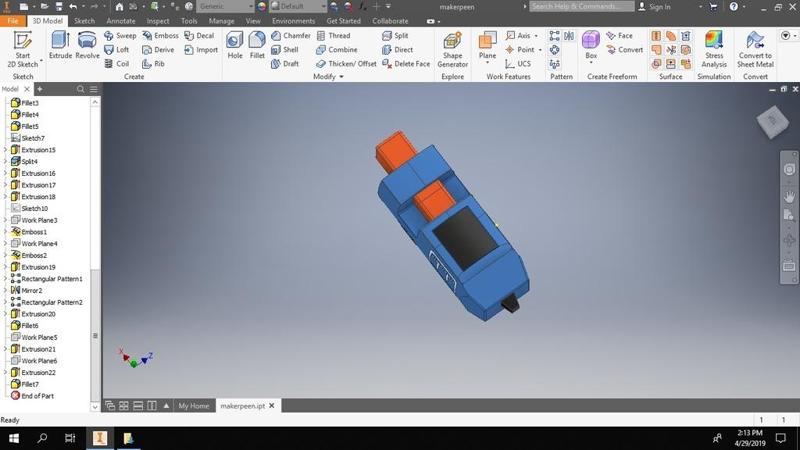The width and height of the screenshot is (800, 450).
Task: Click the ViewCube
Action: click(x=772, y=121)
